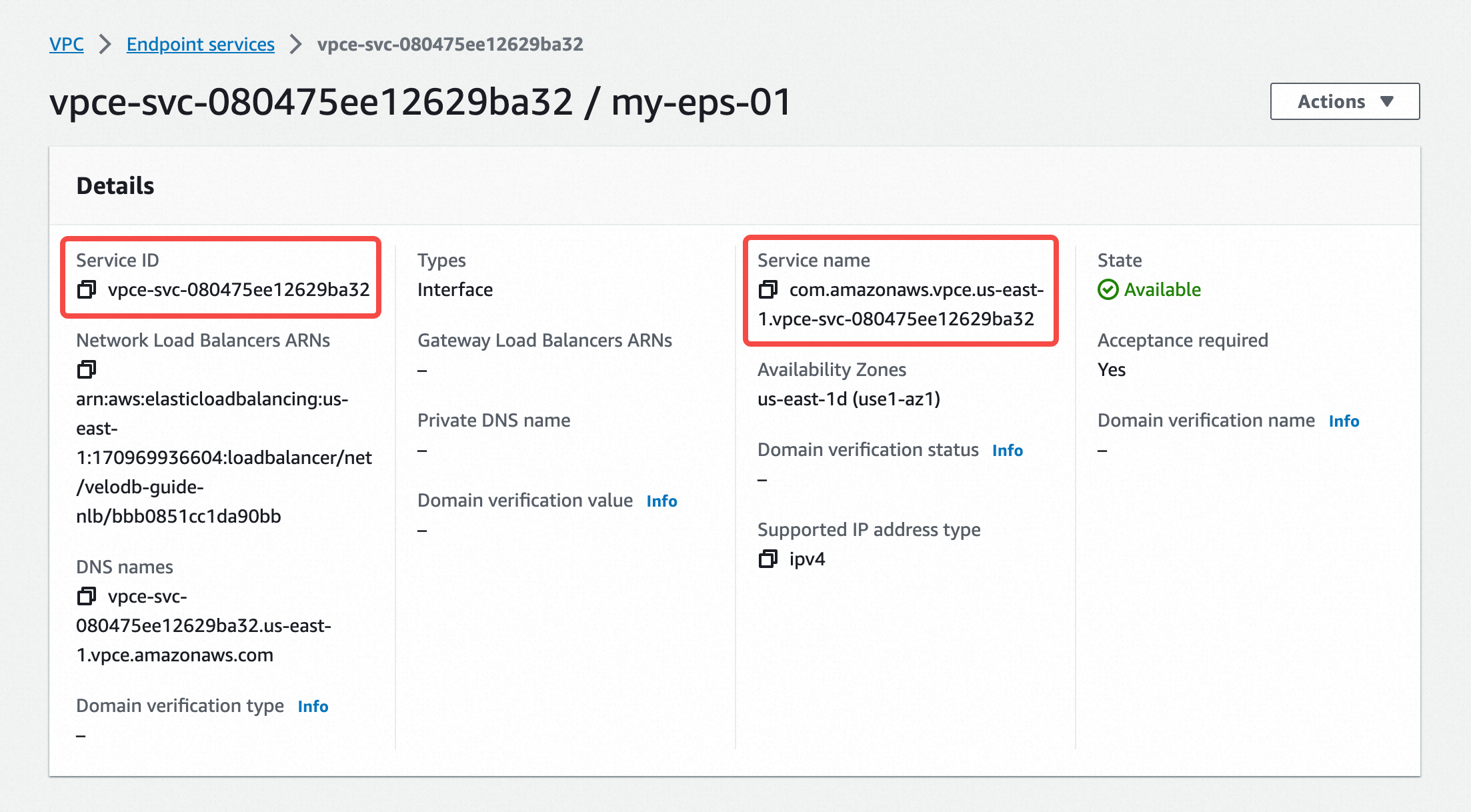Screen dimensions: 1471x812
Task: Copy the DNS name
Action: tap(87, 597)
